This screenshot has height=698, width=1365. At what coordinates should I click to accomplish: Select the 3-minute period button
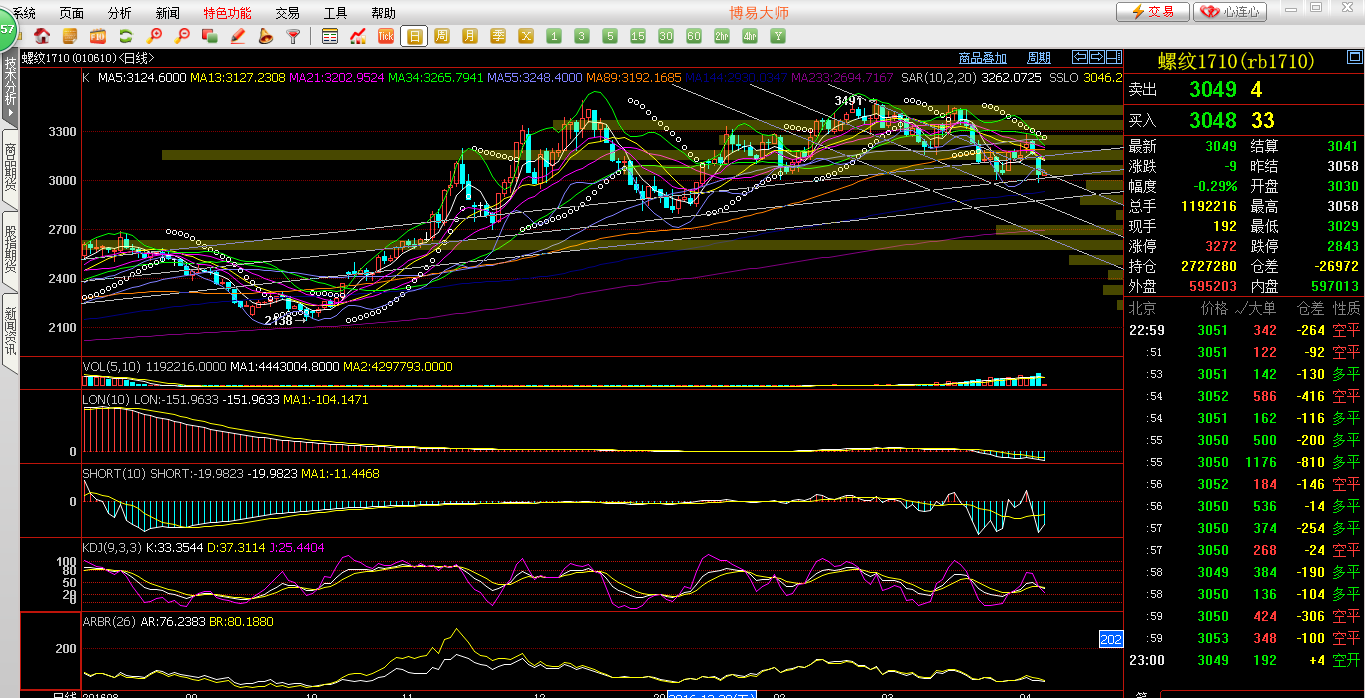(582, 36)
